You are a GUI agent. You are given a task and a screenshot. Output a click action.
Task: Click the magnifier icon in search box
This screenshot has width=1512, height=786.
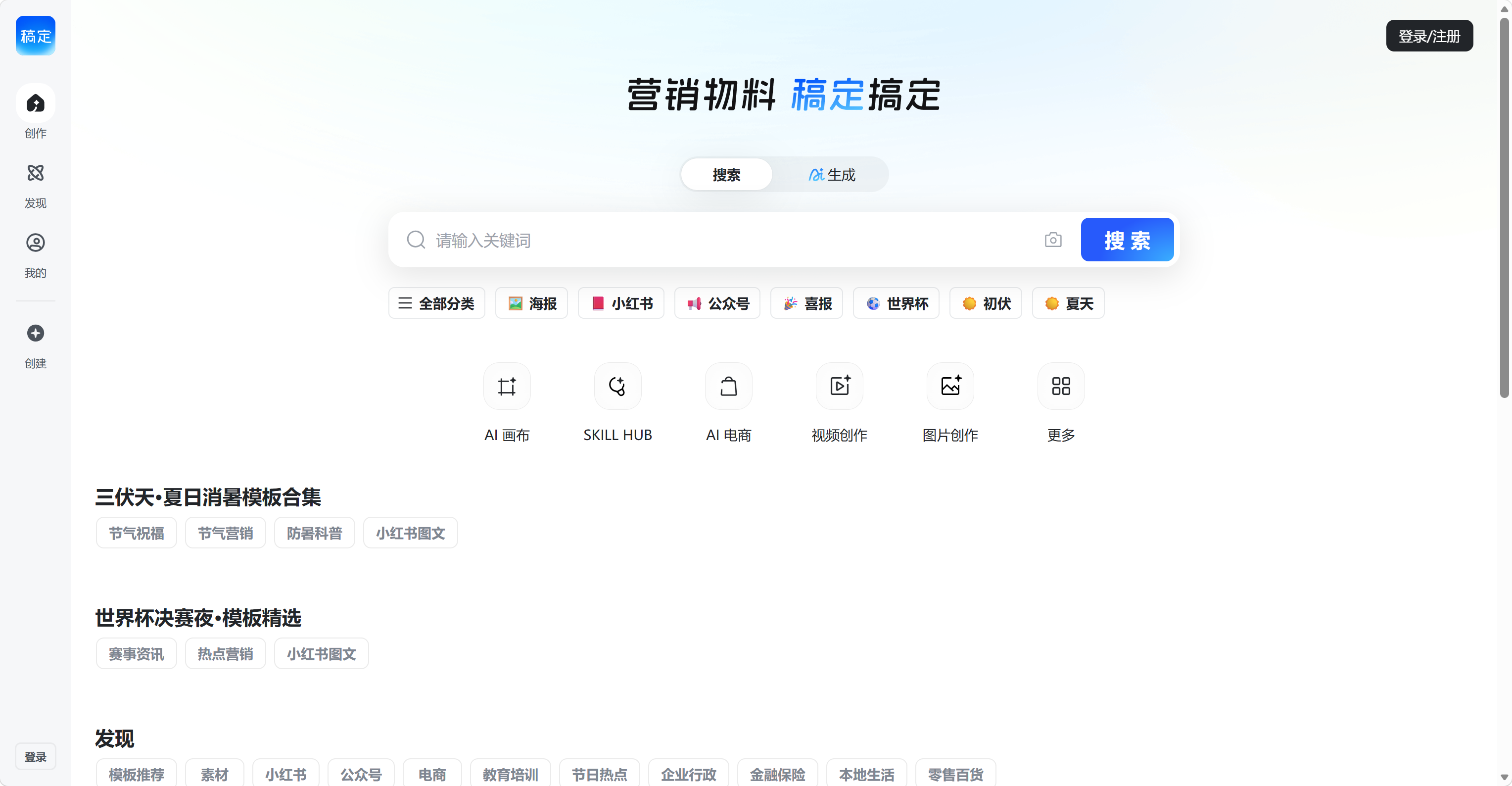tap(416, 240)
